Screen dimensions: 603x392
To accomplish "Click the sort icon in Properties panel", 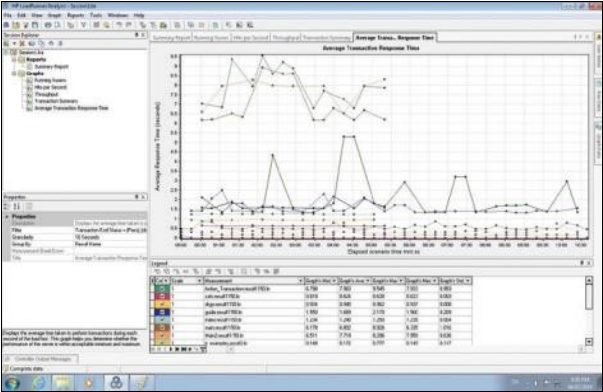I will coord(17,207).
